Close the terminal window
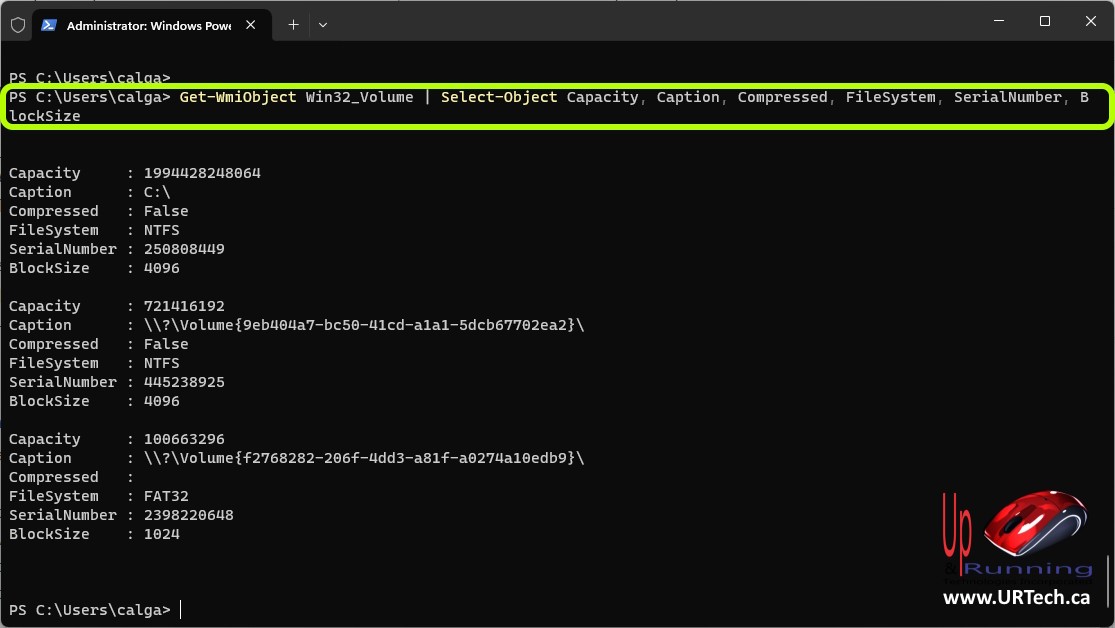Screen dimensions: 1115x628 1090,21
